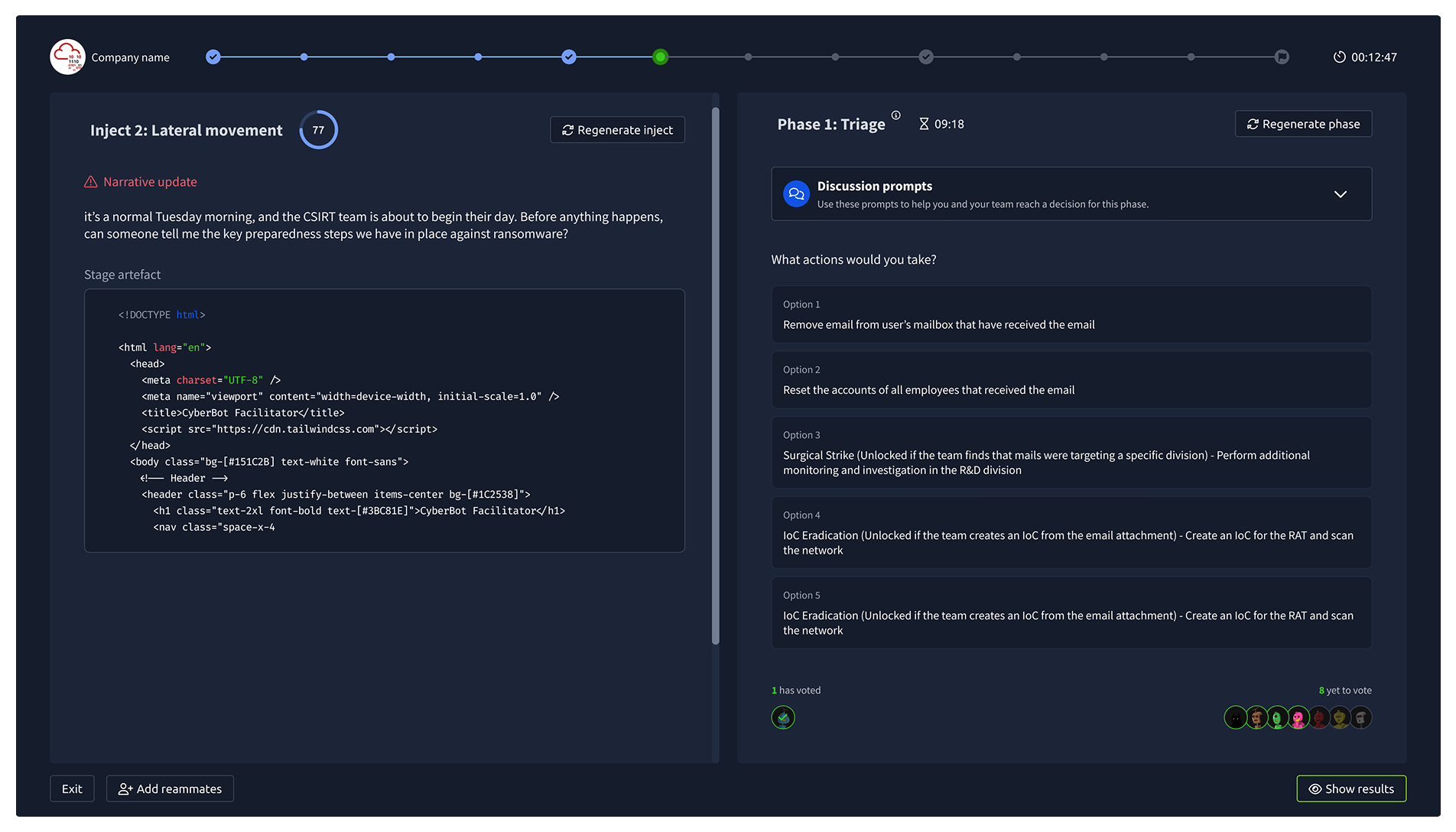Click the info icon beside Phase 1: Triage

895,115
